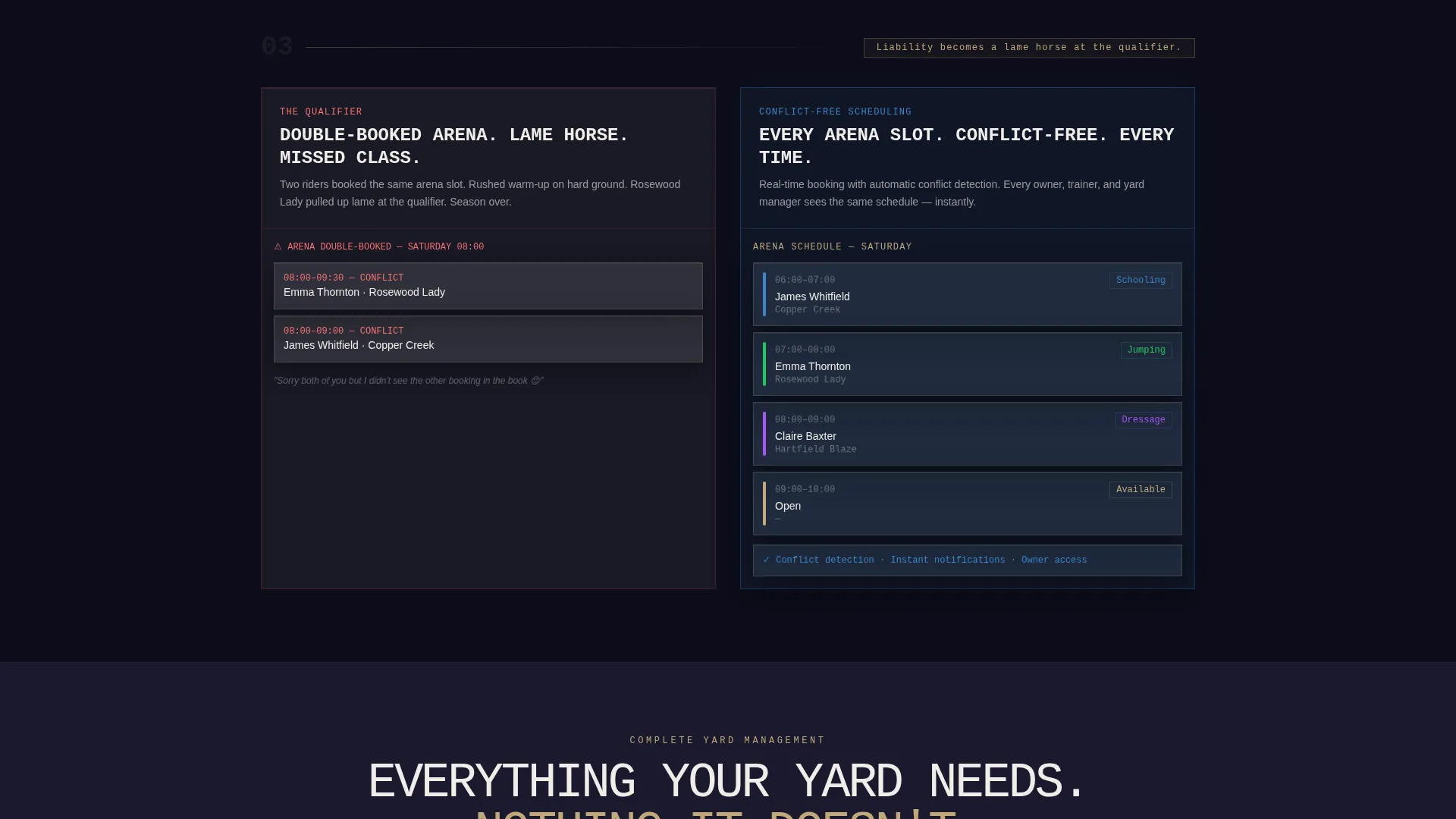Click the 'CONFLICT-FREE SCHEDULING' label
Screen dimensions: 1456x819
pos(835,111)
